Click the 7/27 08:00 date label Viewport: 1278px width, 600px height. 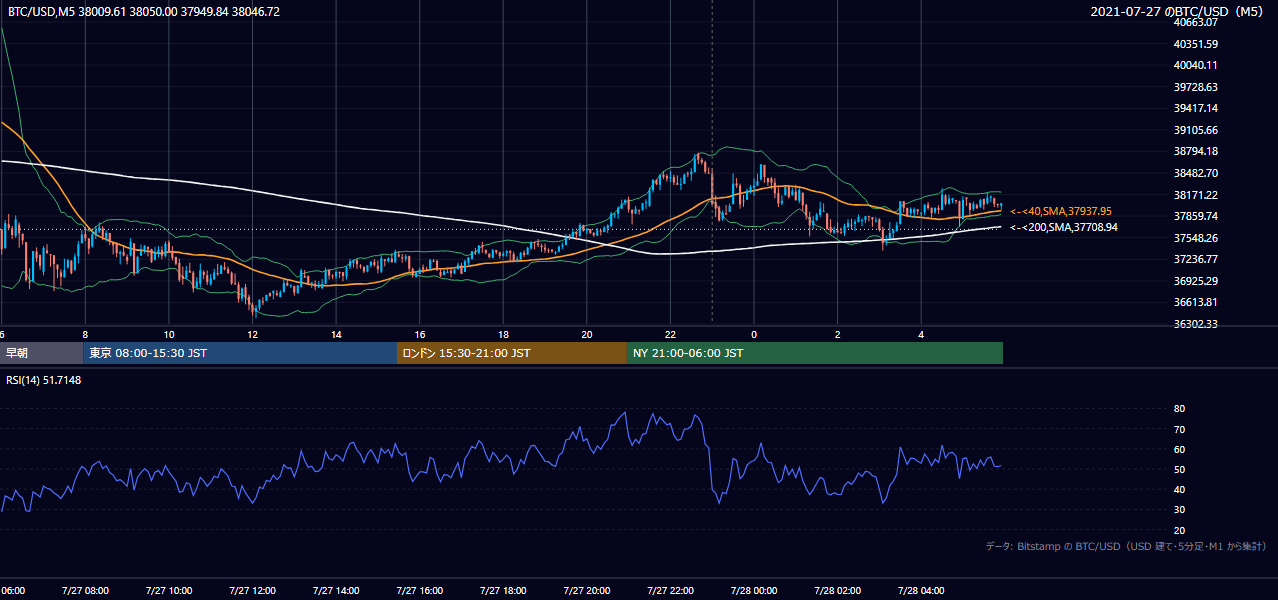[x=85, y=590]
